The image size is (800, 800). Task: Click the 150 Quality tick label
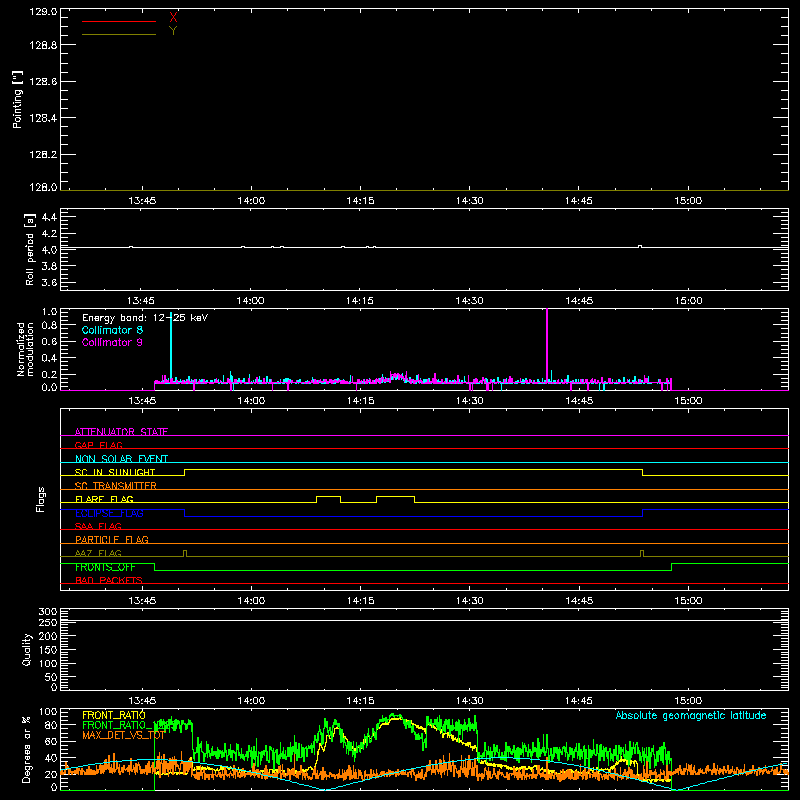click(48, 650)
